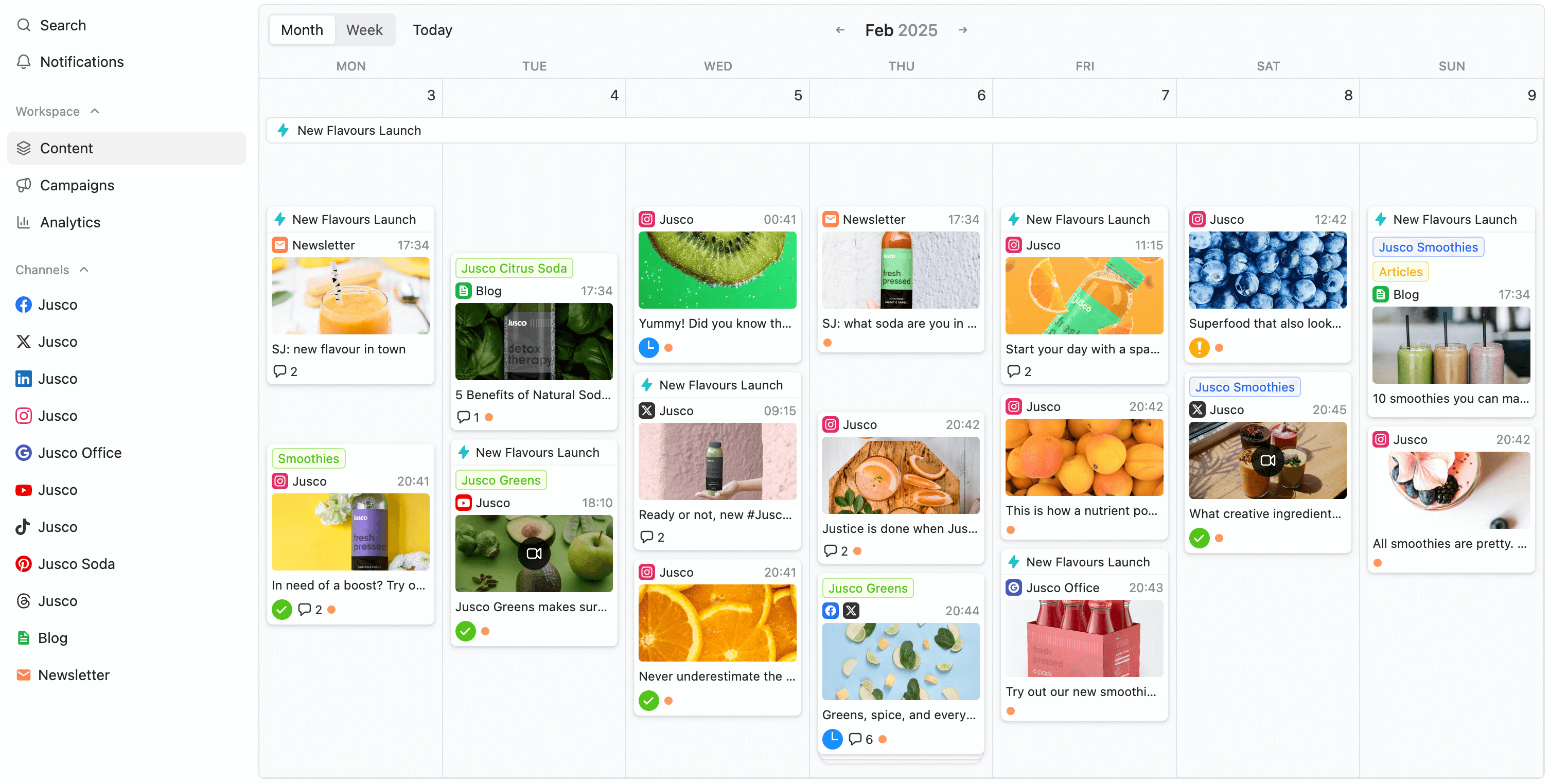
Task: Navigate to next month with arrow
Action: pos(963,30)
